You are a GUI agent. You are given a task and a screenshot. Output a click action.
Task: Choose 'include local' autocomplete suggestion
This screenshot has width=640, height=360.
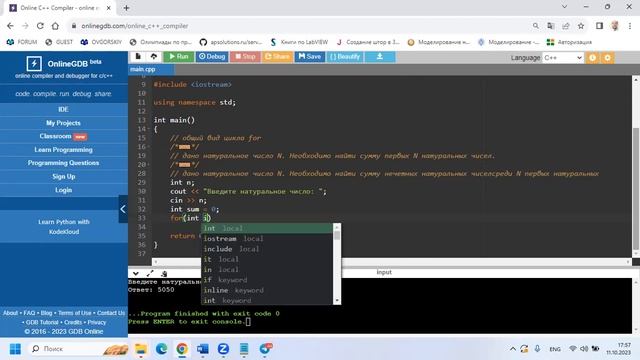click(267, 249)
